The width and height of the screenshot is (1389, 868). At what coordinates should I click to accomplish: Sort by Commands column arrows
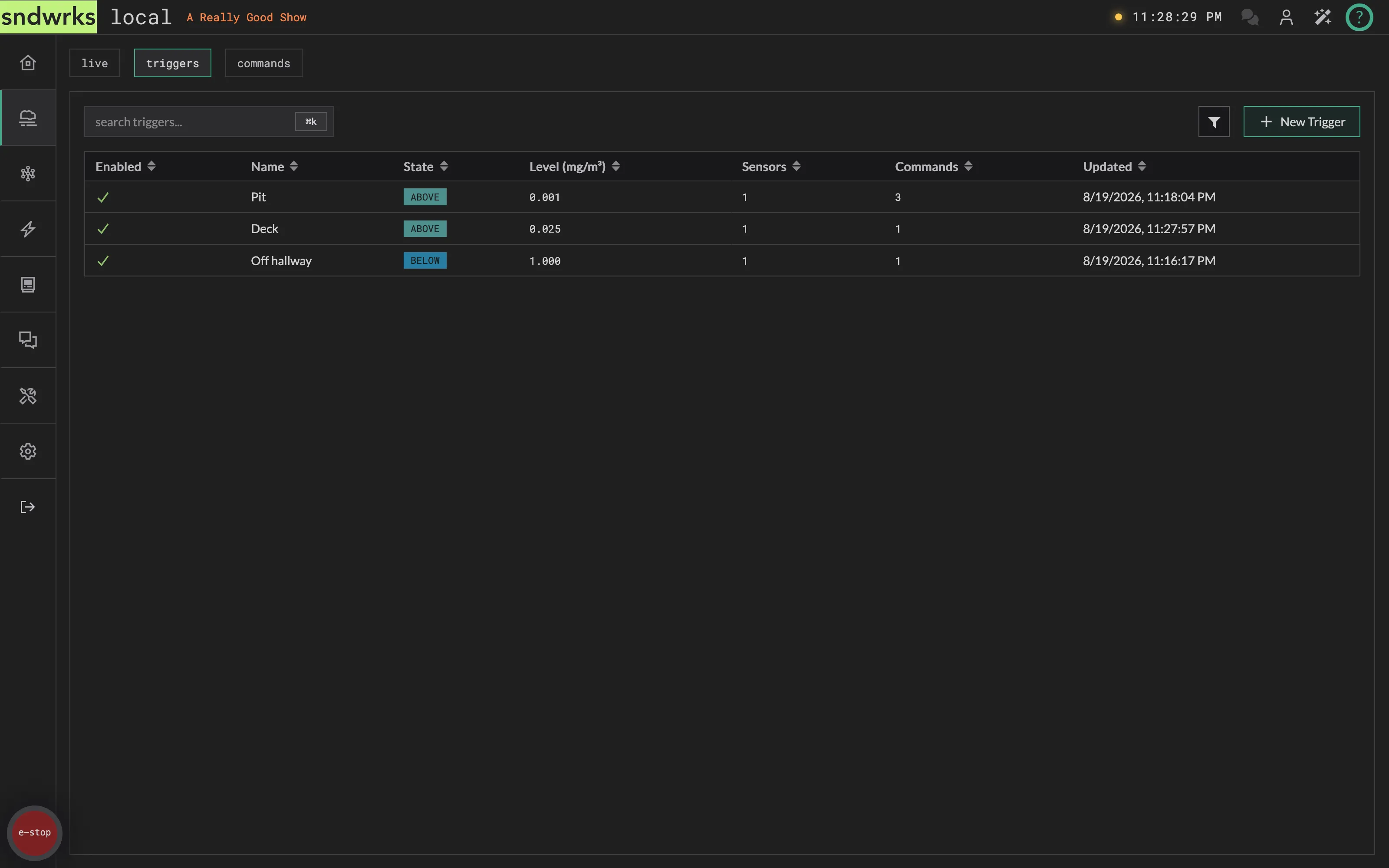pos(968,167)
